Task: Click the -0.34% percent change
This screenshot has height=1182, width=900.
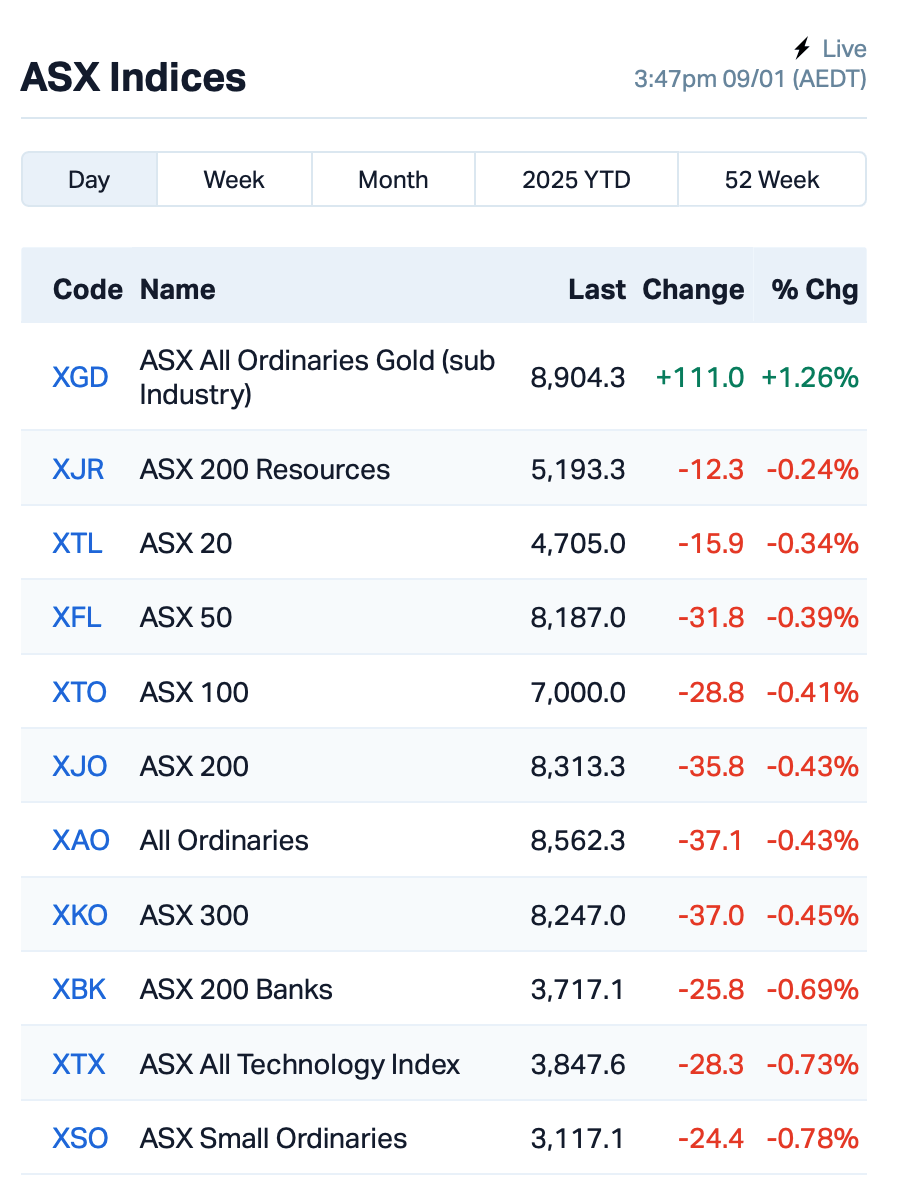Action: [x=813, y=543]
